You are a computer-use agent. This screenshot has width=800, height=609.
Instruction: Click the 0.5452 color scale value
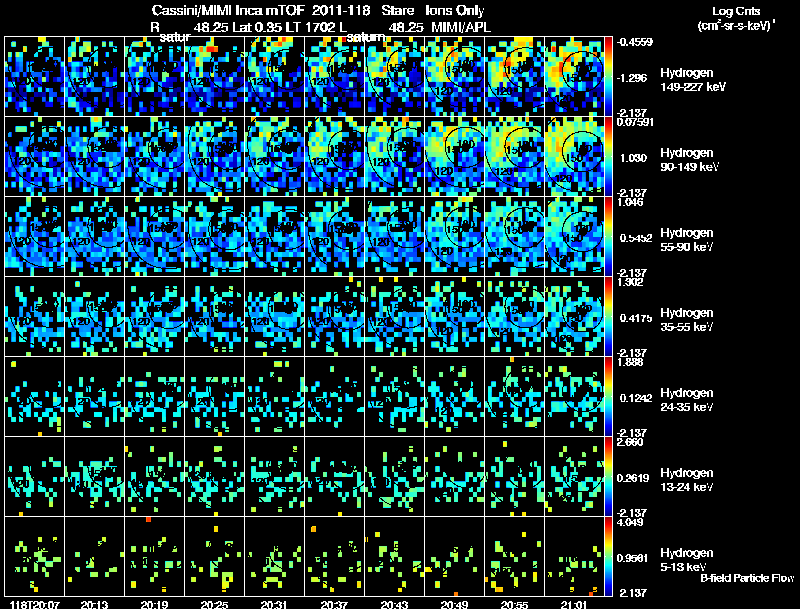(636, 238)
